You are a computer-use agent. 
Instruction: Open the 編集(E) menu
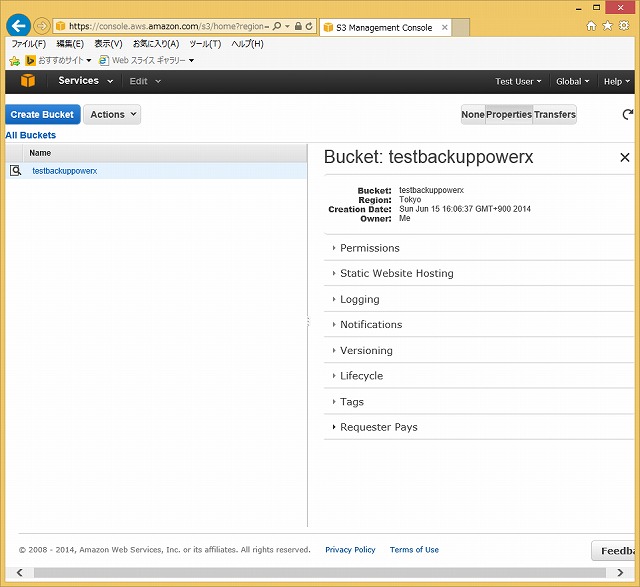tap(70, 44)
